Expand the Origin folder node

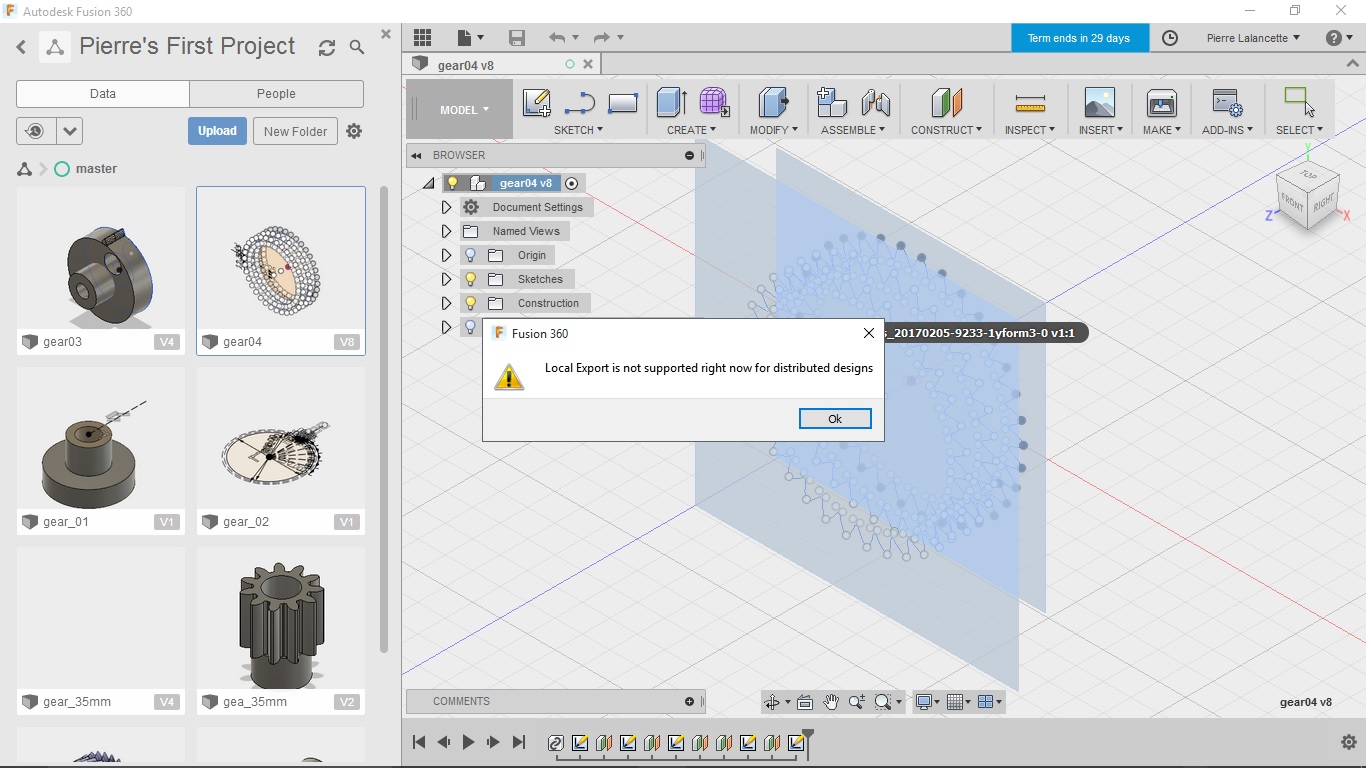click(x=446, y=255)
